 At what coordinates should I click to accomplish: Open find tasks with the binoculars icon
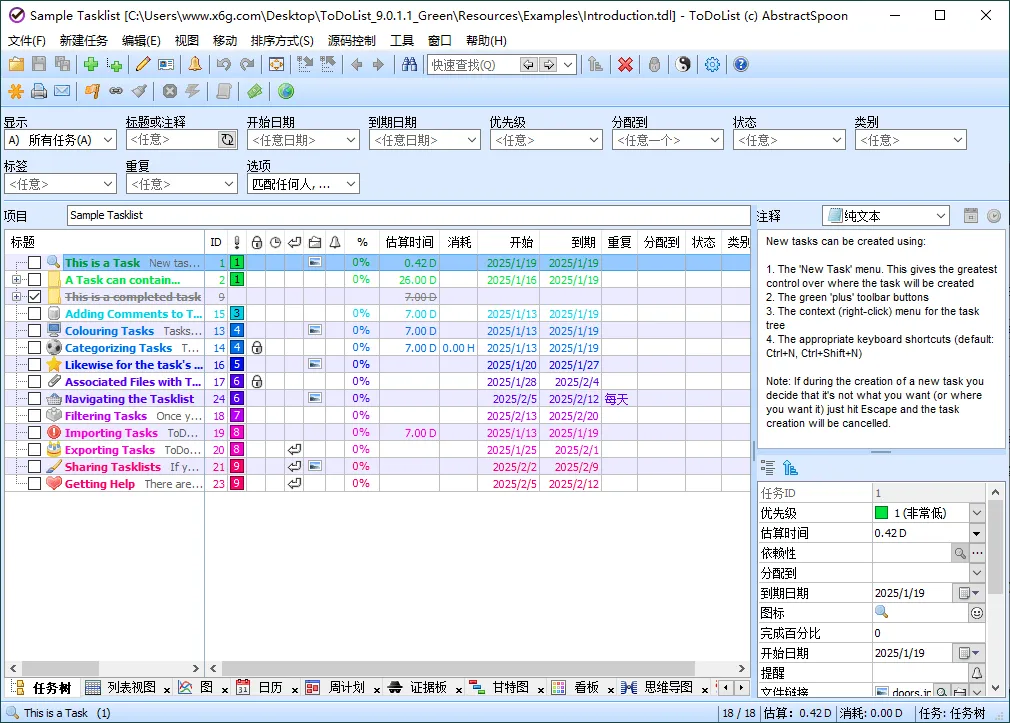[x=412, y=64]
